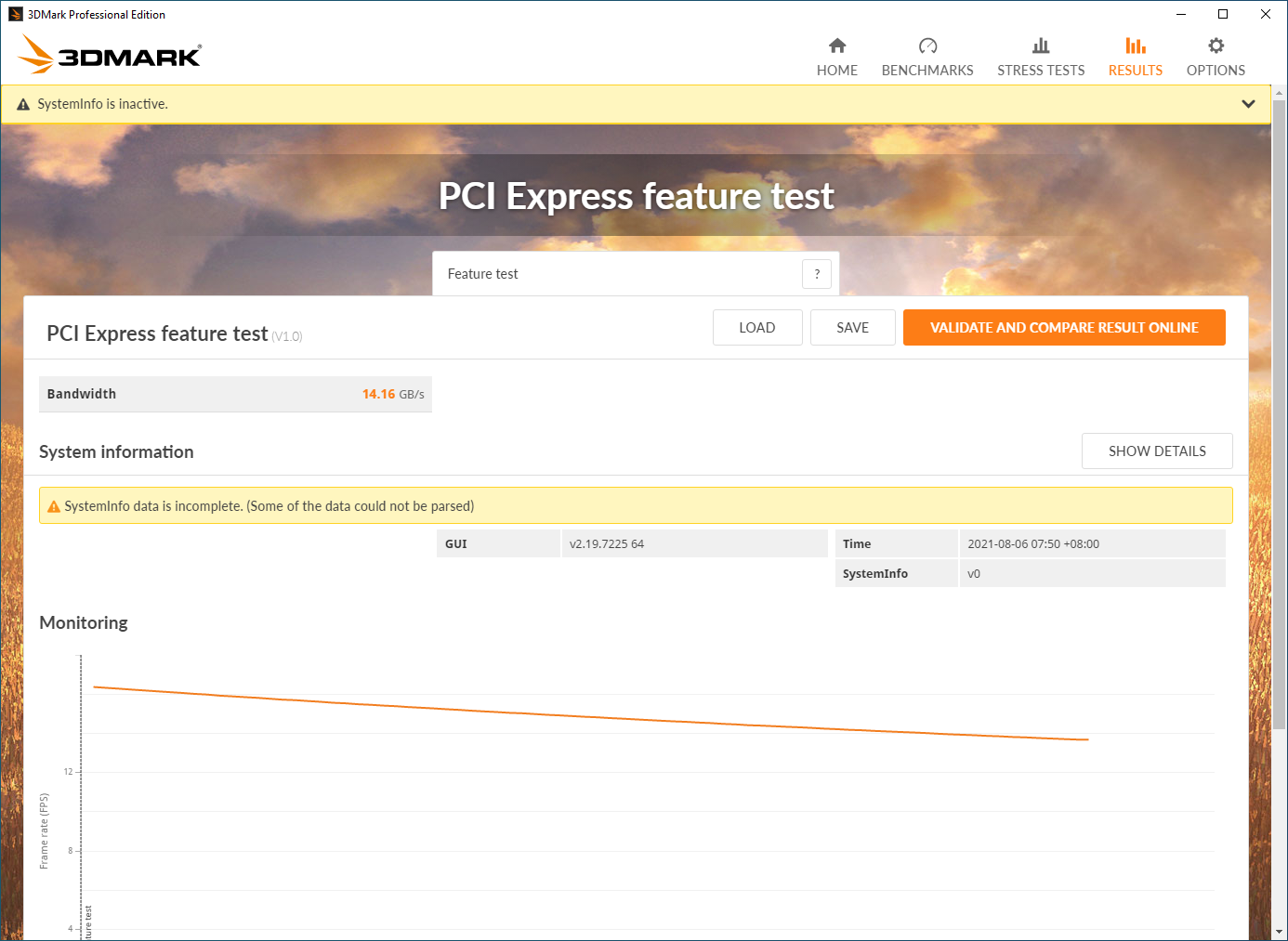Click Validate and Compare Result Online
This screenshot has height=941, width=1288.
1063,328
